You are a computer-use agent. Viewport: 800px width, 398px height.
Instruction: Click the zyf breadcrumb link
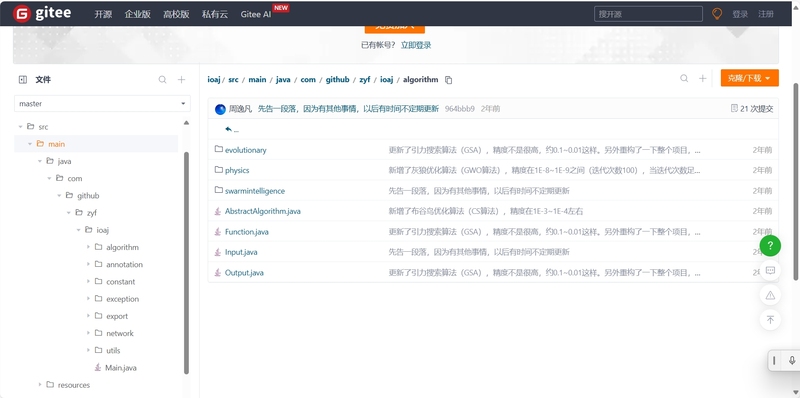364,80
